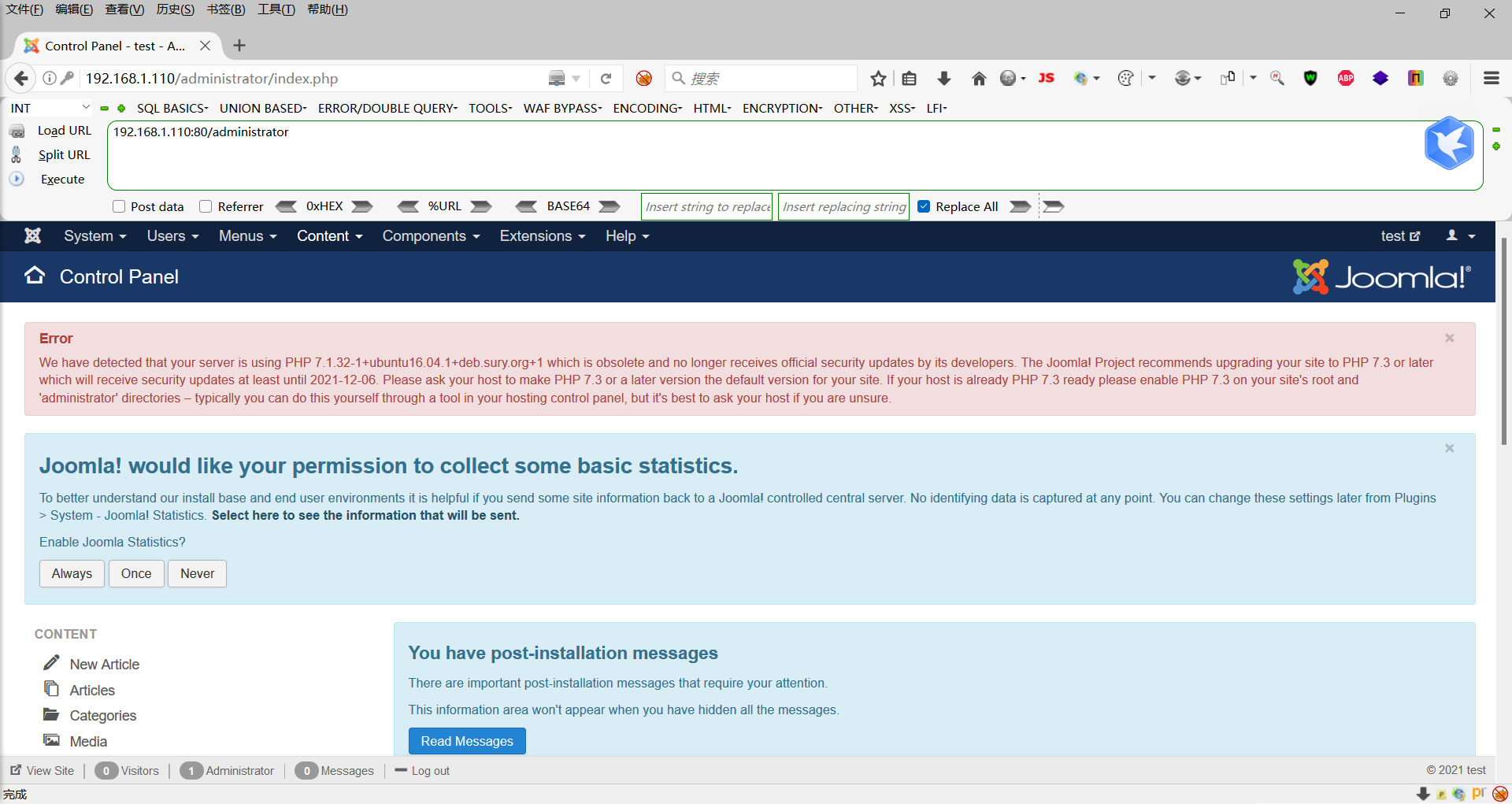This screenshot has width=1512, height=804.
Task: Close the Control Panel browser tab
Action: [205, 46]
